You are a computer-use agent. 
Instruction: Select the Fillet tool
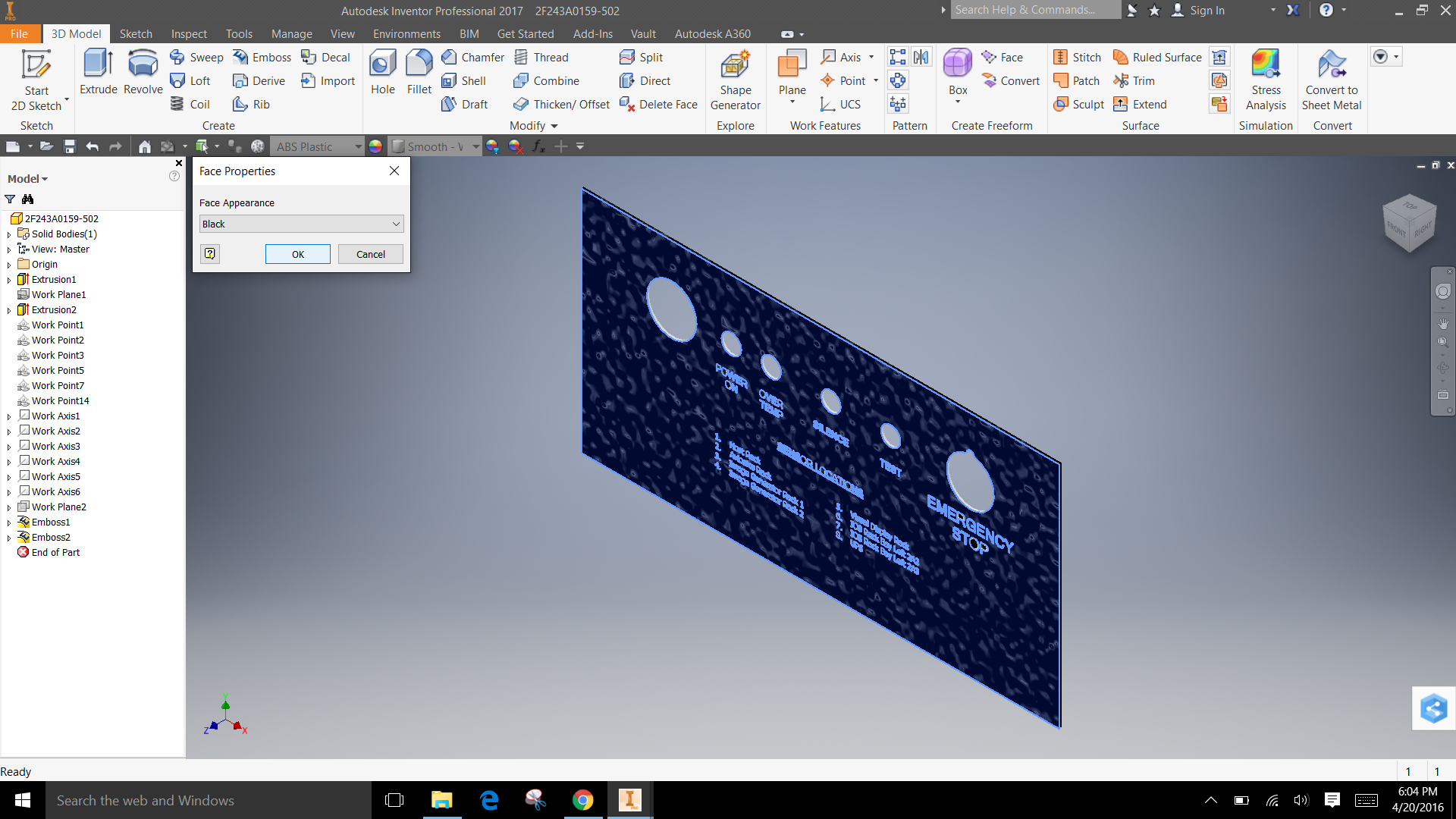click(419, 72)
